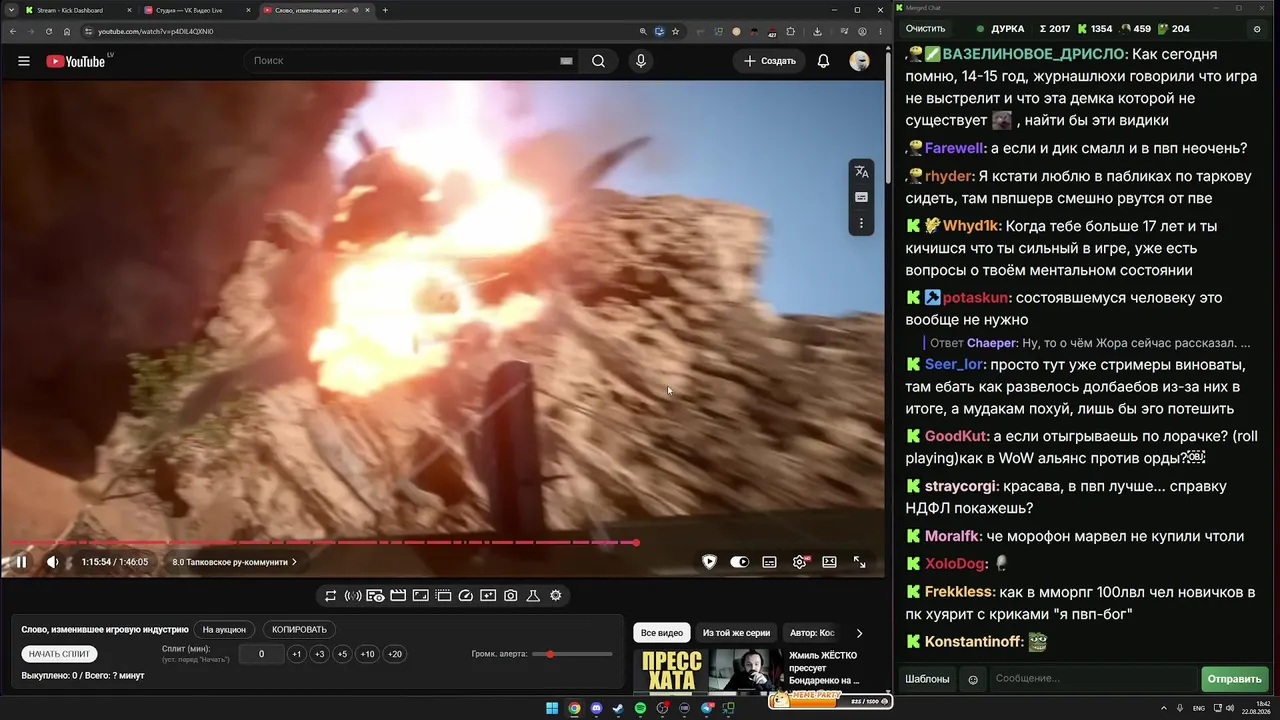Open the YouTube guide hamburger menu
The height and width of the screenshot is (720, 1280).
[x=24, y=61]
